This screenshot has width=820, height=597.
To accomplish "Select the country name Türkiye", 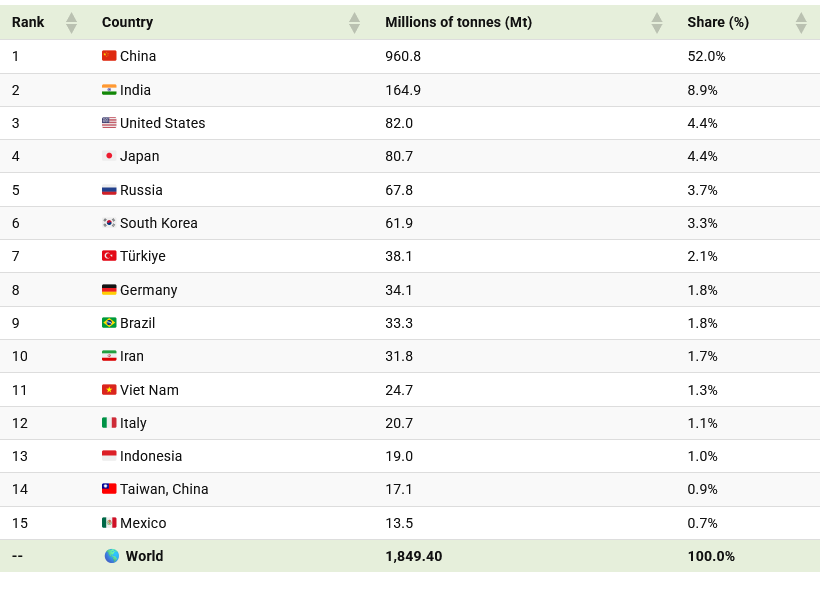I will pos(143,256).
